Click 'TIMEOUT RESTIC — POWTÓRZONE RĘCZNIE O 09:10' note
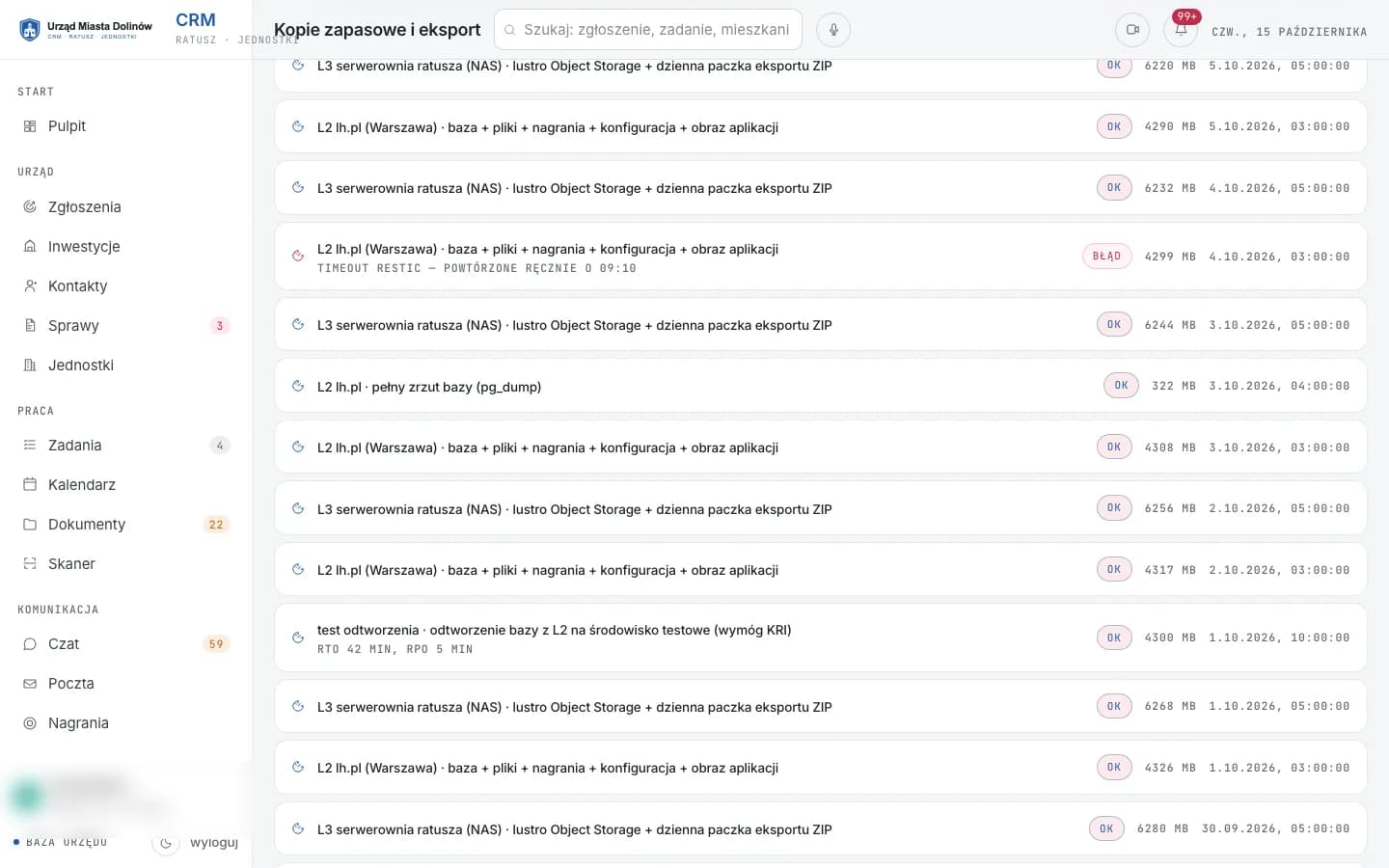The image size is (1389, 868). pyautogui.click(x=477, y=268)
